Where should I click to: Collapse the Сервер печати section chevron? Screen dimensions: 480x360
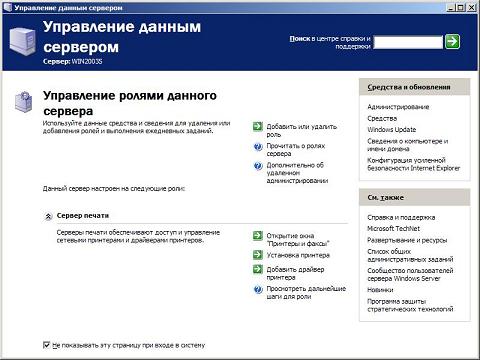point(48,216)
